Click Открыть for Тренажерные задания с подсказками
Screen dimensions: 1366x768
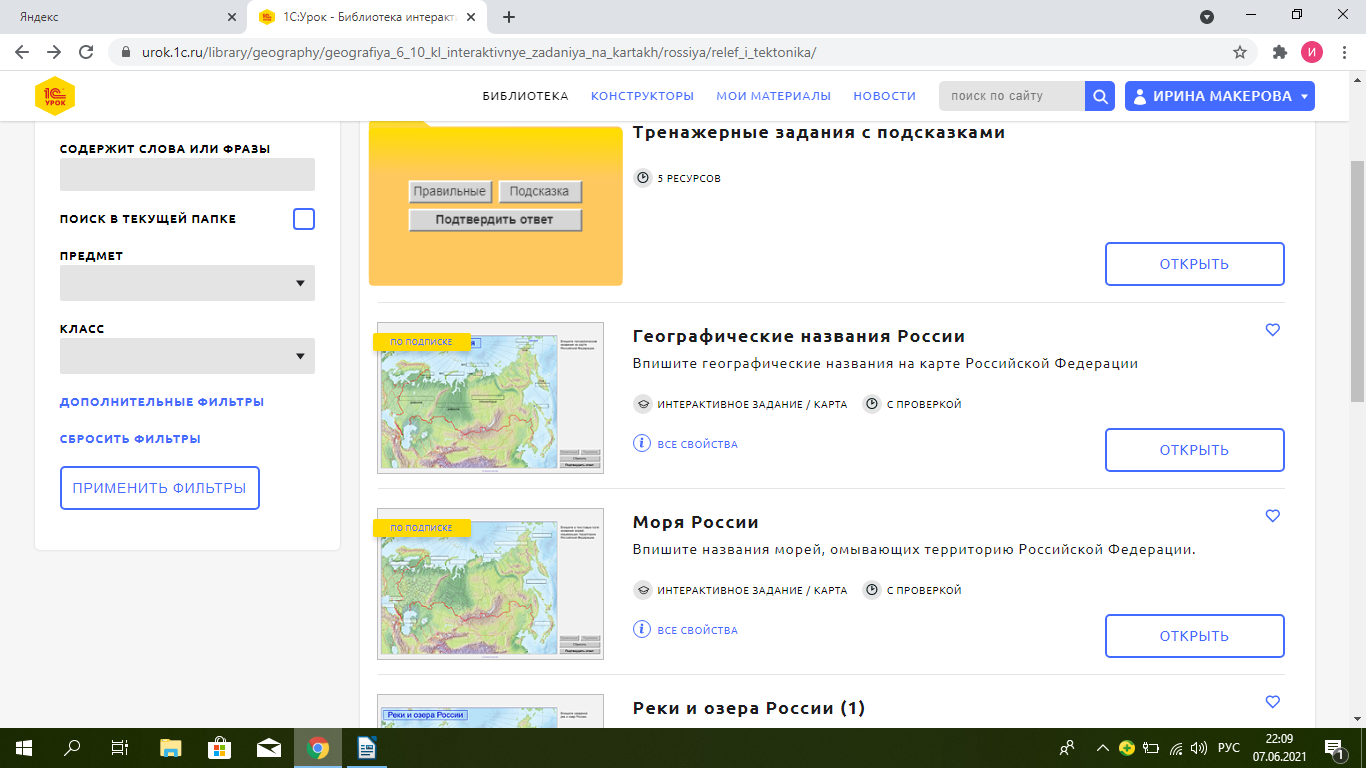click(1194, 264)
